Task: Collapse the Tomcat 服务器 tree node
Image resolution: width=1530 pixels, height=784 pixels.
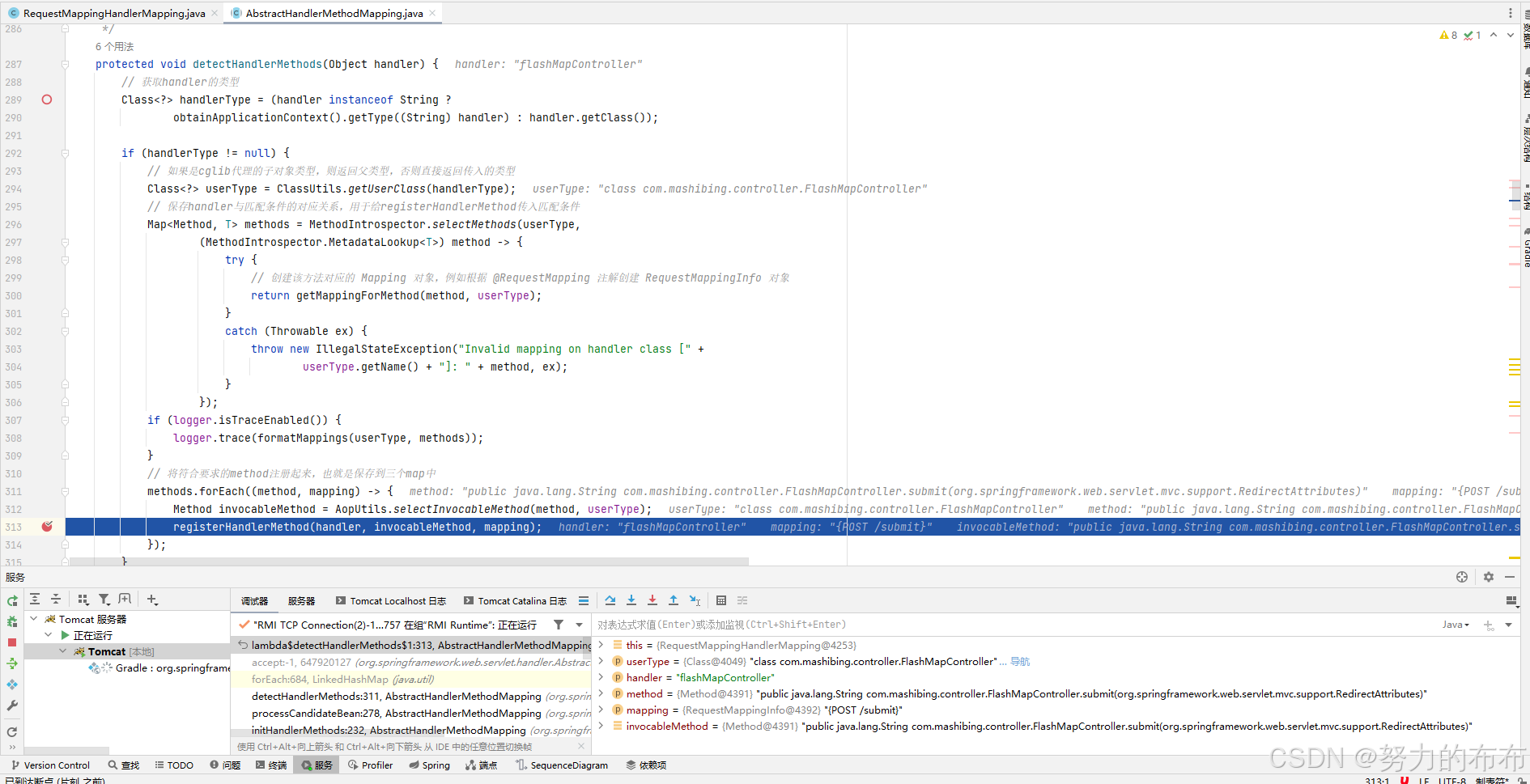Action: (34, 619)
